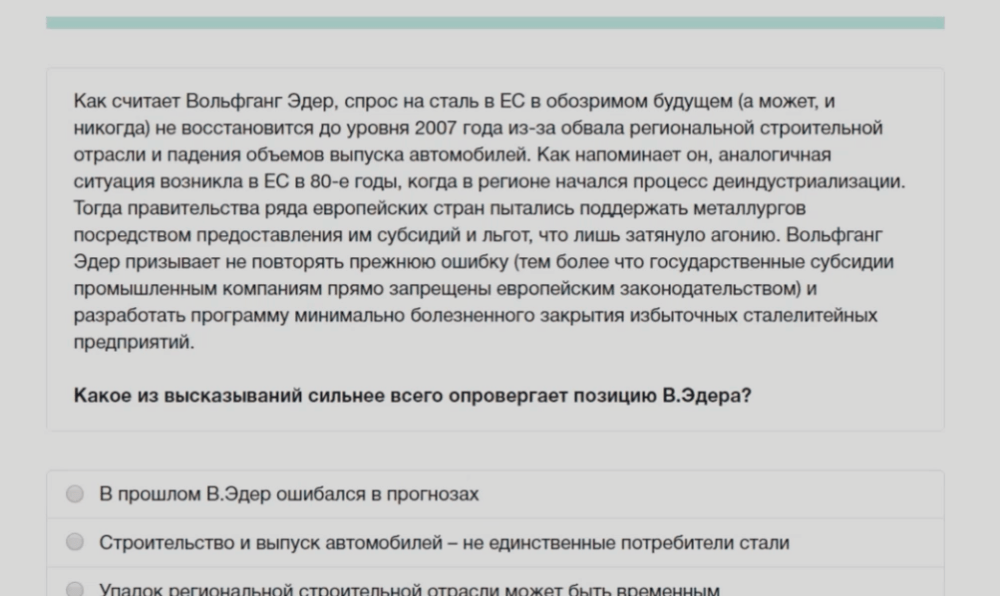Click the teal progress bar at top
Viewport: 1000px width, 596px height.
(x=494, y=22)
